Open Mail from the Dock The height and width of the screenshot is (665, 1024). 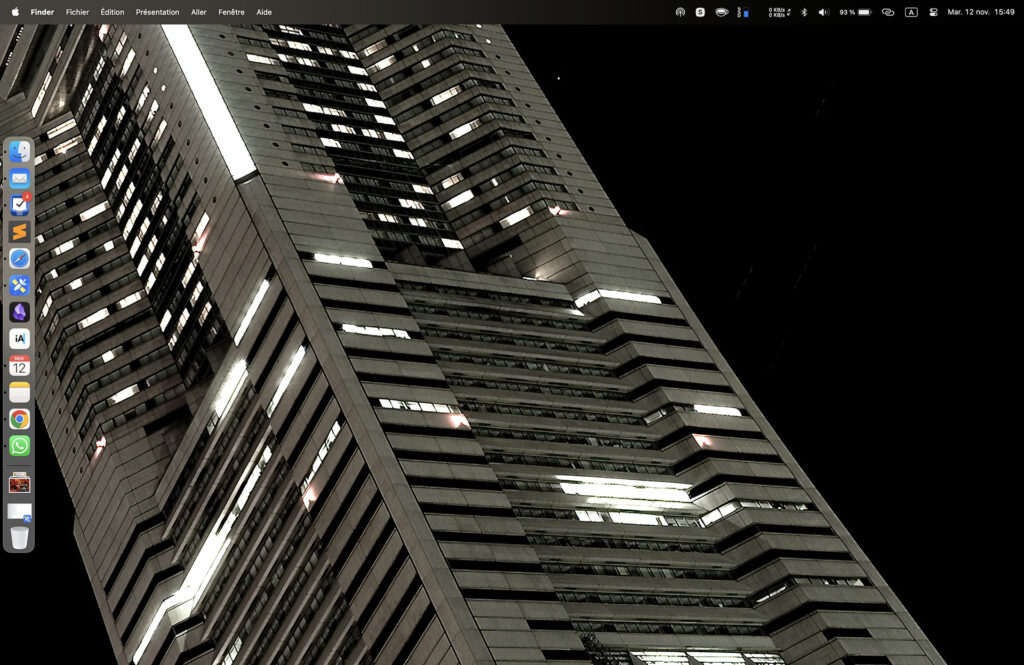pos(20,178)
